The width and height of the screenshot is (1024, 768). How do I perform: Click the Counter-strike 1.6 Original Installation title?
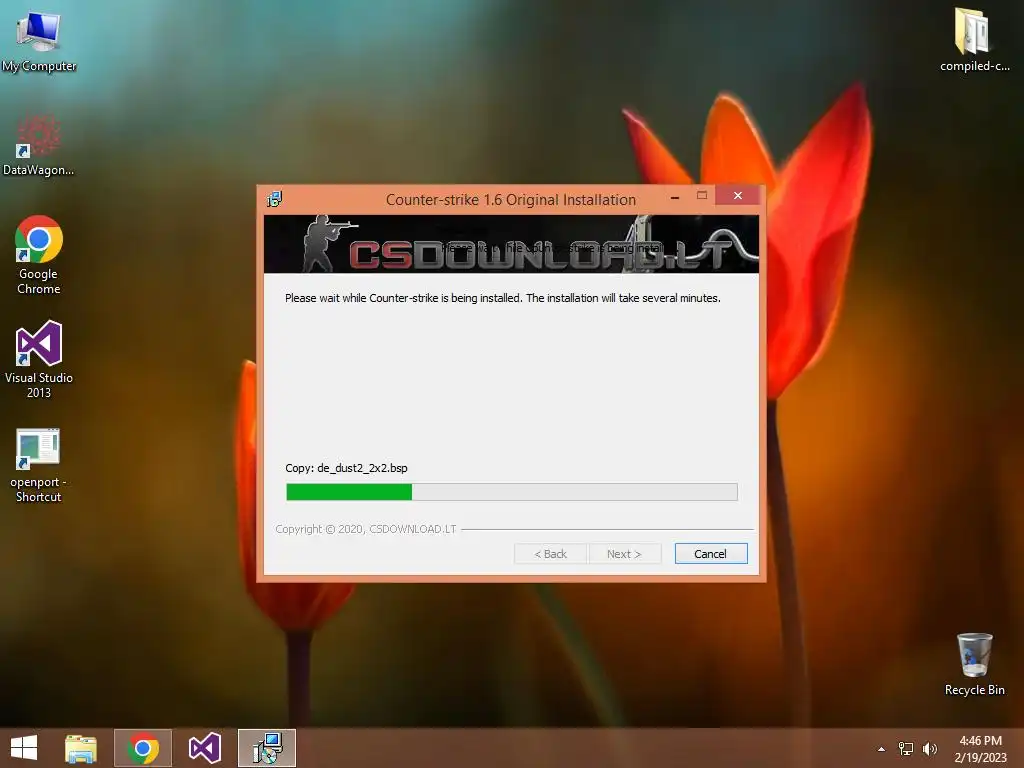(x=511, y=200)
